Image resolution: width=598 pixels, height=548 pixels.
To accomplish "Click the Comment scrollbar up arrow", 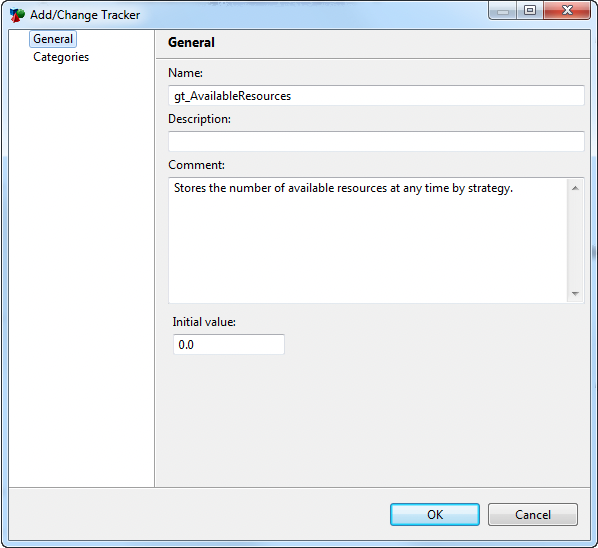I will click(x=575, y=188).
